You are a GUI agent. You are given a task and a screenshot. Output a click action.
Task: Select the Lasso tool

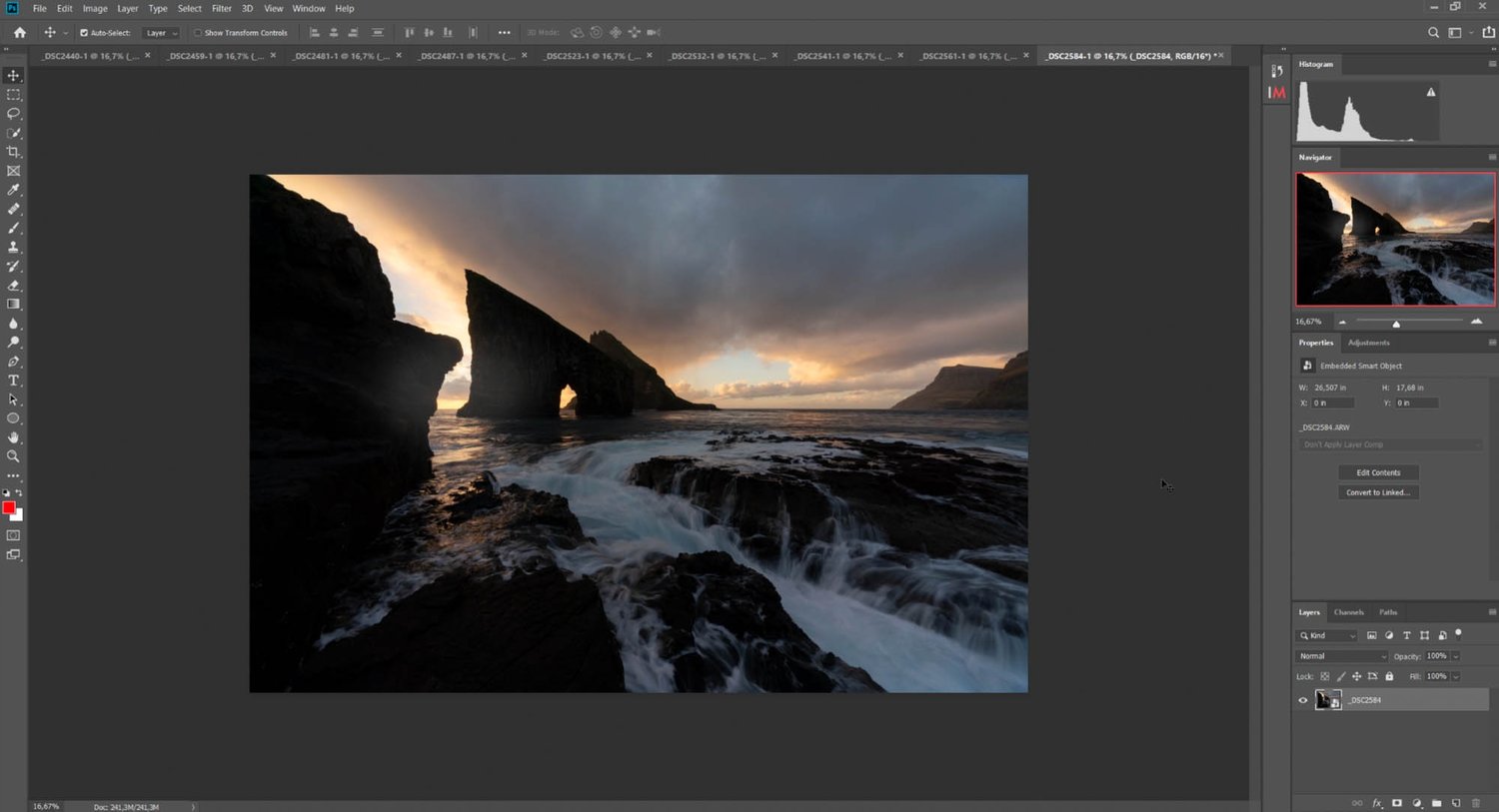13,114
